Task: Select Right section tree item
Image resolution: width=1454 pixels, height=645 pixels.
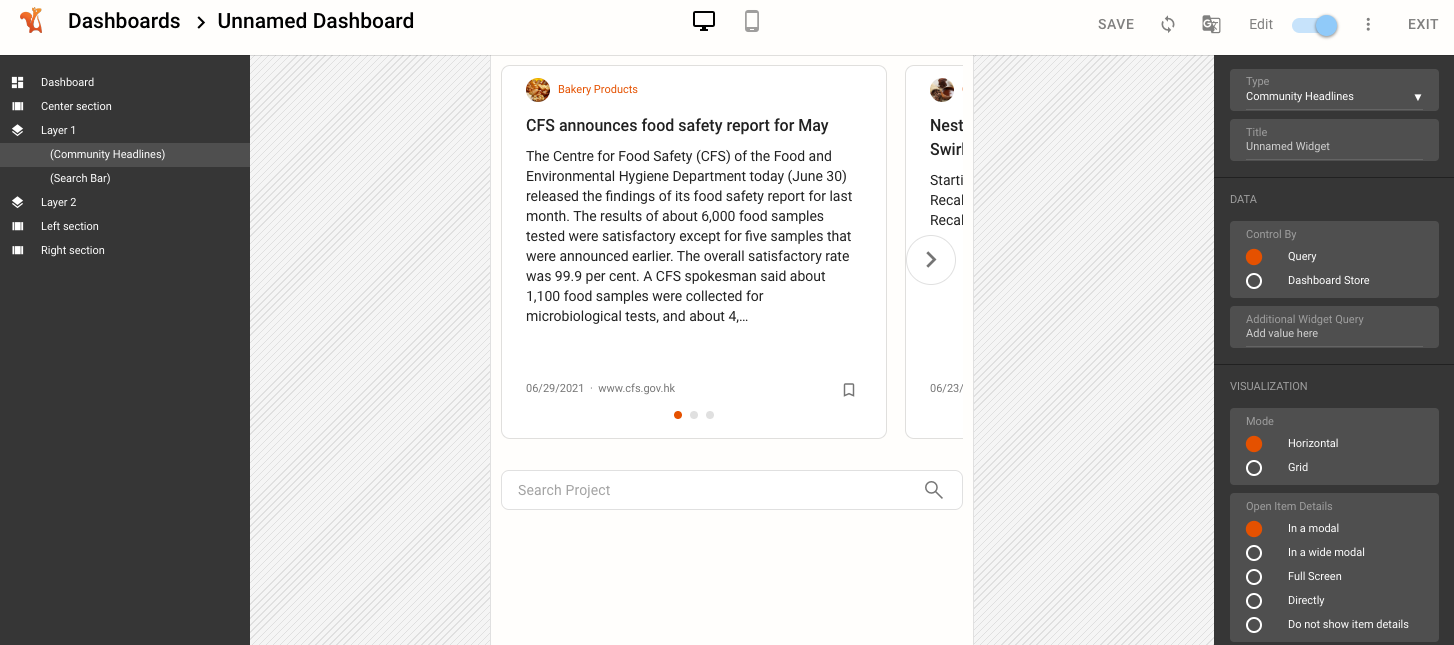Action: click(125, 250)
